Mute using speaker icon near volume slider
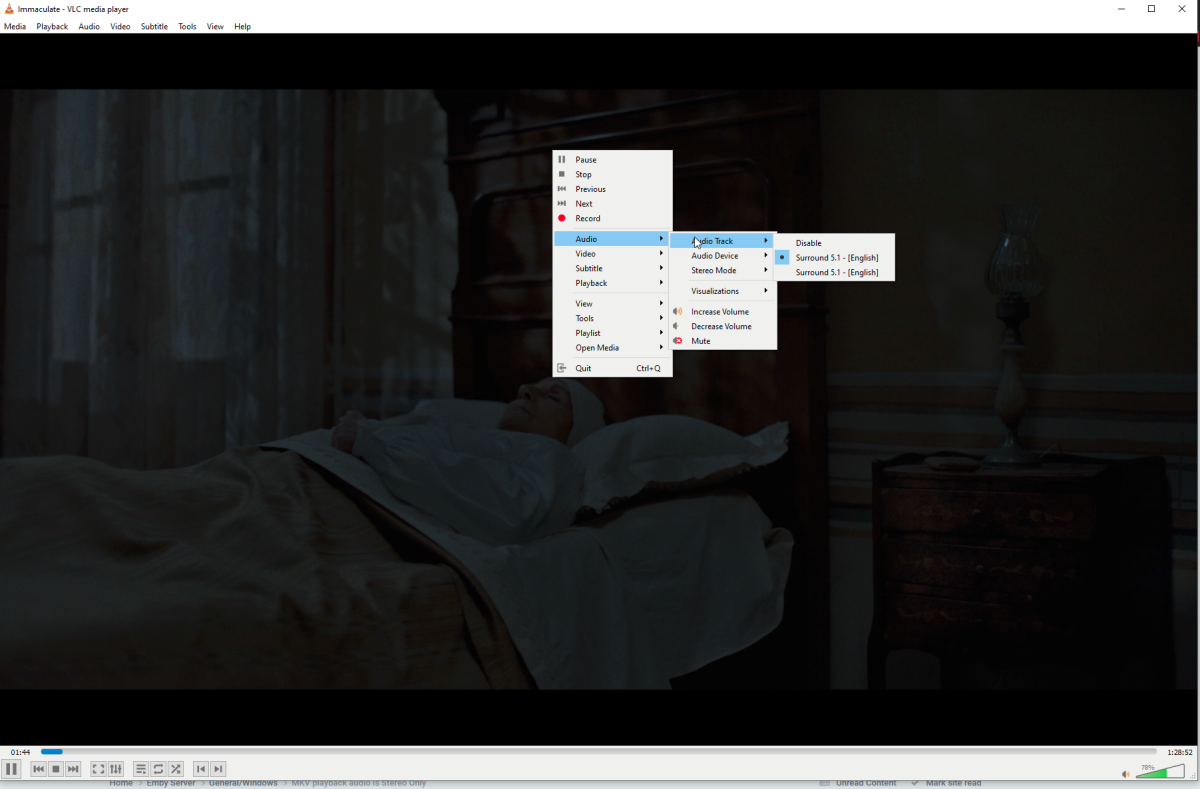The width and height of the screenshot is (1200, 789). 1126,773
